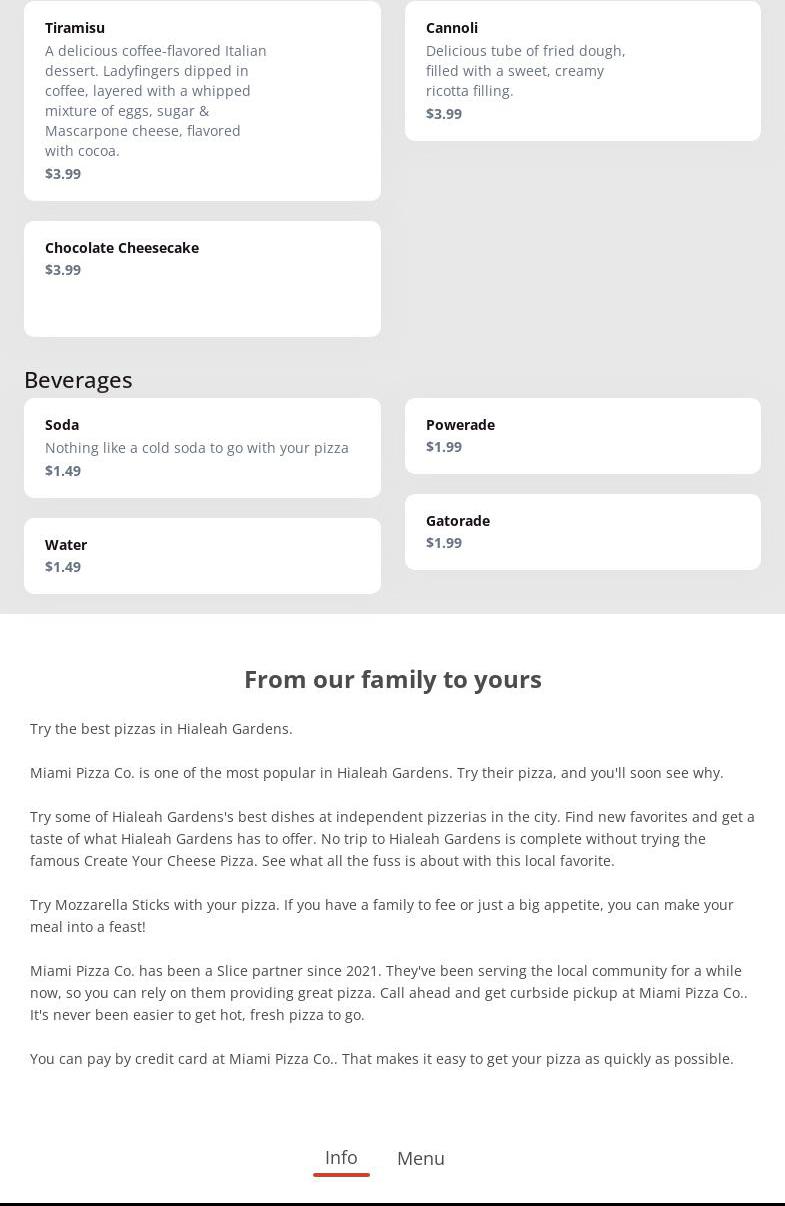785x1206 pixels.
Task: Select the Gatorade beverage card
Action: [582, 532]
